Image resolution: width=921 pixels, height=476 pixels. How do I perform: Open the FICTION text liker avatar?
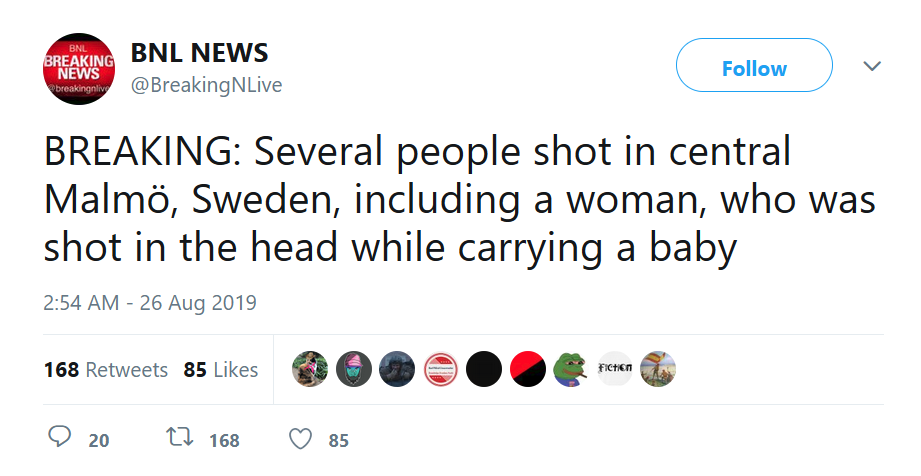point(614,370)
